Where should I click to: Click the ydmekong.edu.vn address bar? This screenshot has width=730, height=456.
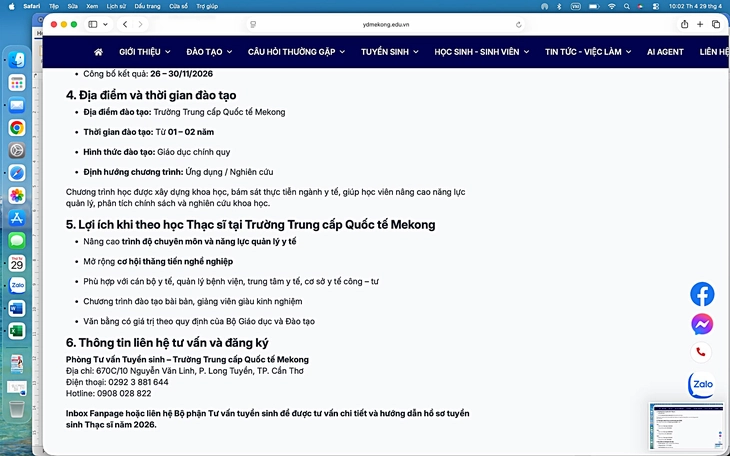(x=385, y=25)
